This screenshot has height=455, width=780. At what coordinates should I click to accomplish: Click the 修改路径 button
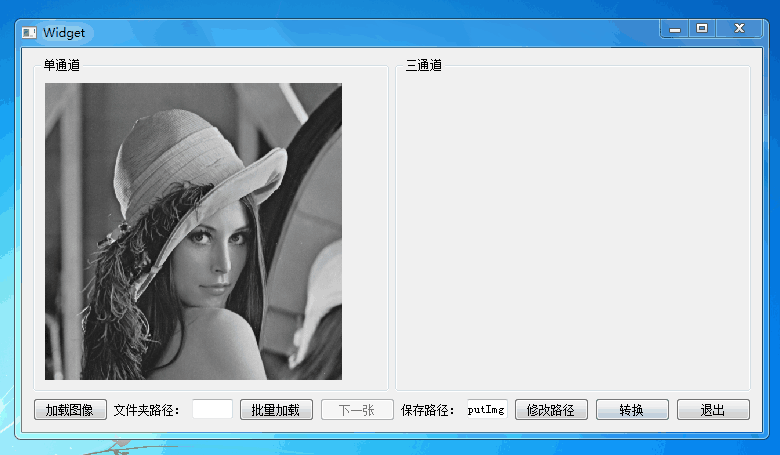click(551, 410)
